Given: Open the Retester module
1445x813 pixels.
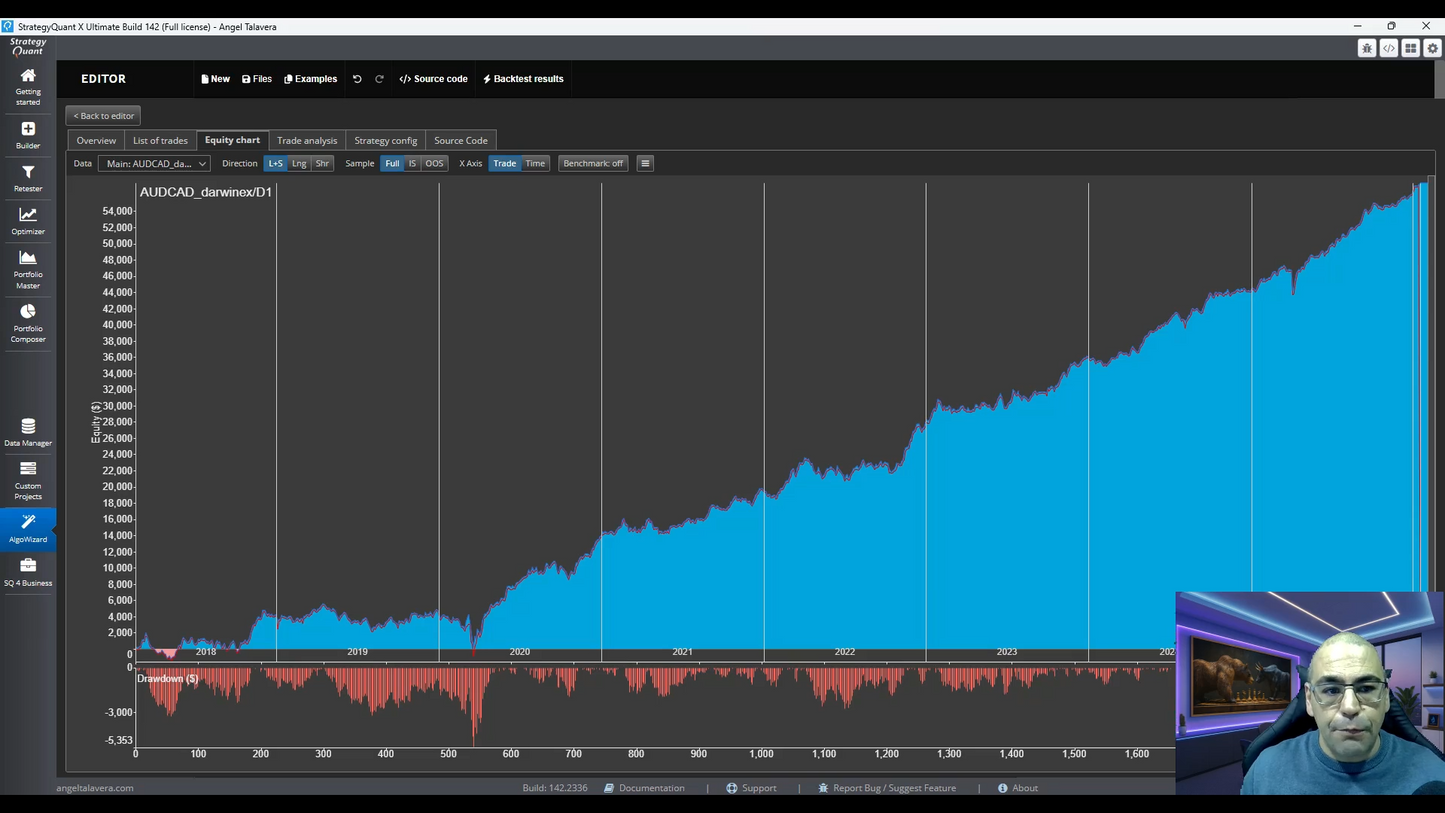Looking at the screenshot, I should (x=28, y=178).
